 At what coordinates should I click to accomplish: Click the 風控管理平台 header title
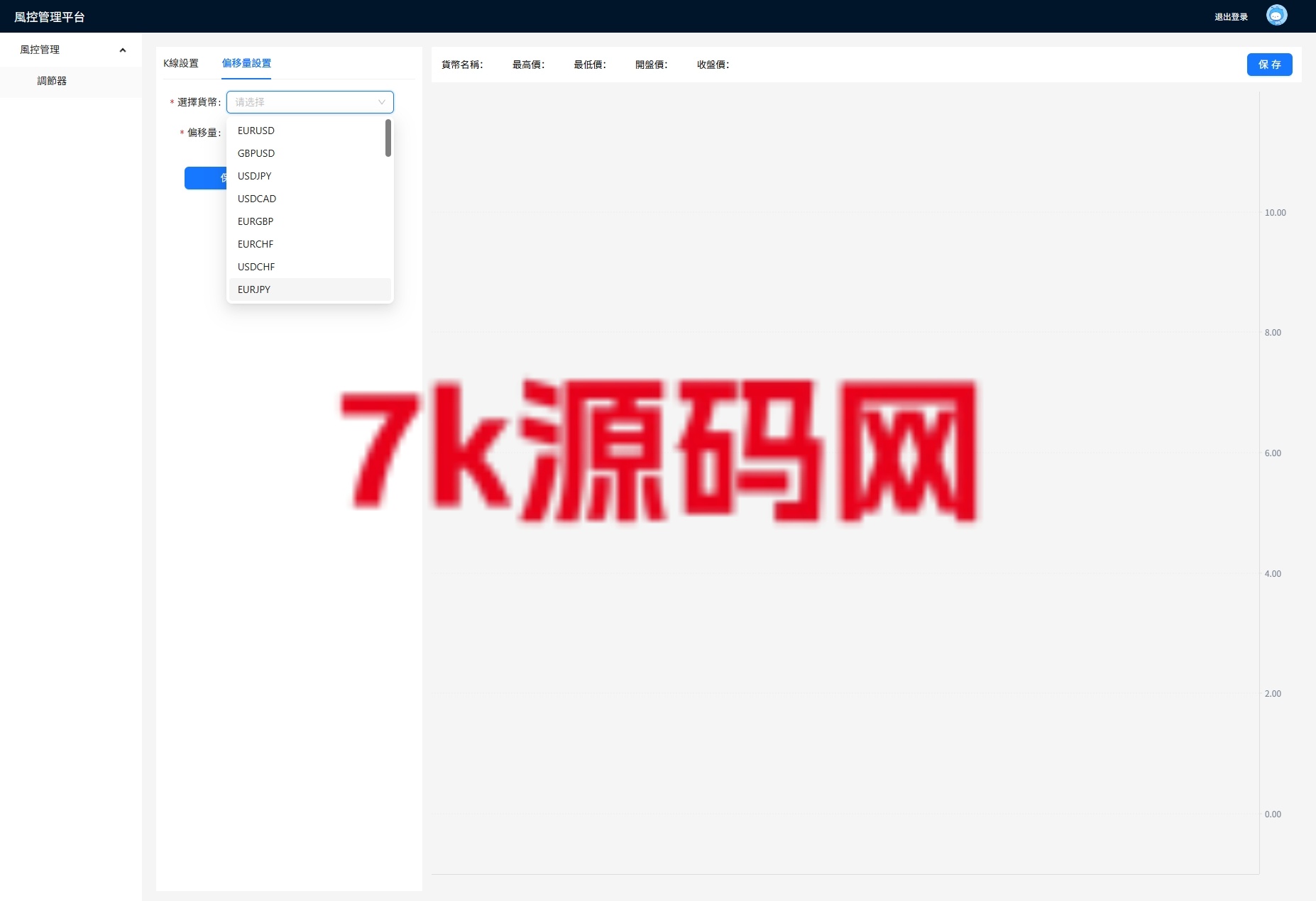pos(50,17)
